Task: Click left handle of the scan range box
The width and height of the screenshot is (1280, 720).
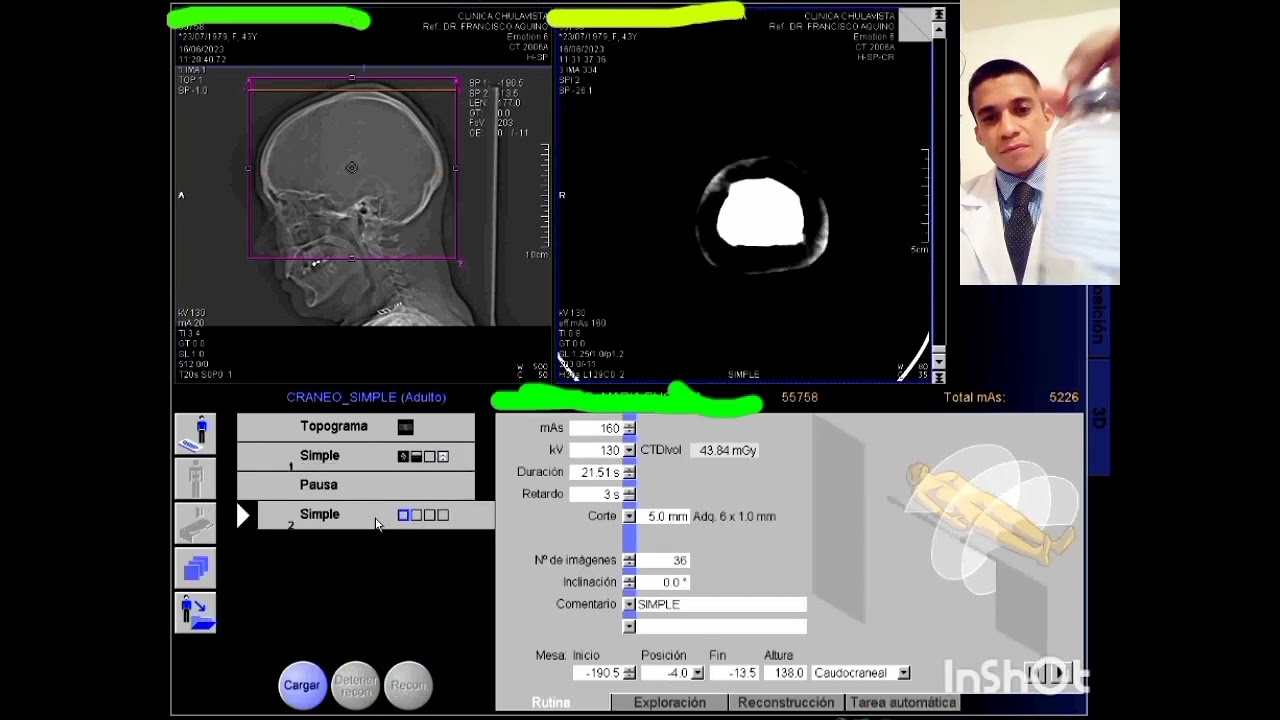Action: (248, 168)
